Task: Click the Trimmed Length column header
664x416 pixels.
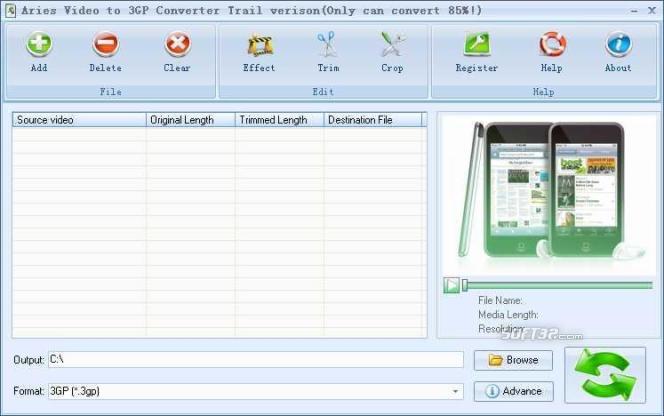Action: 279,120
